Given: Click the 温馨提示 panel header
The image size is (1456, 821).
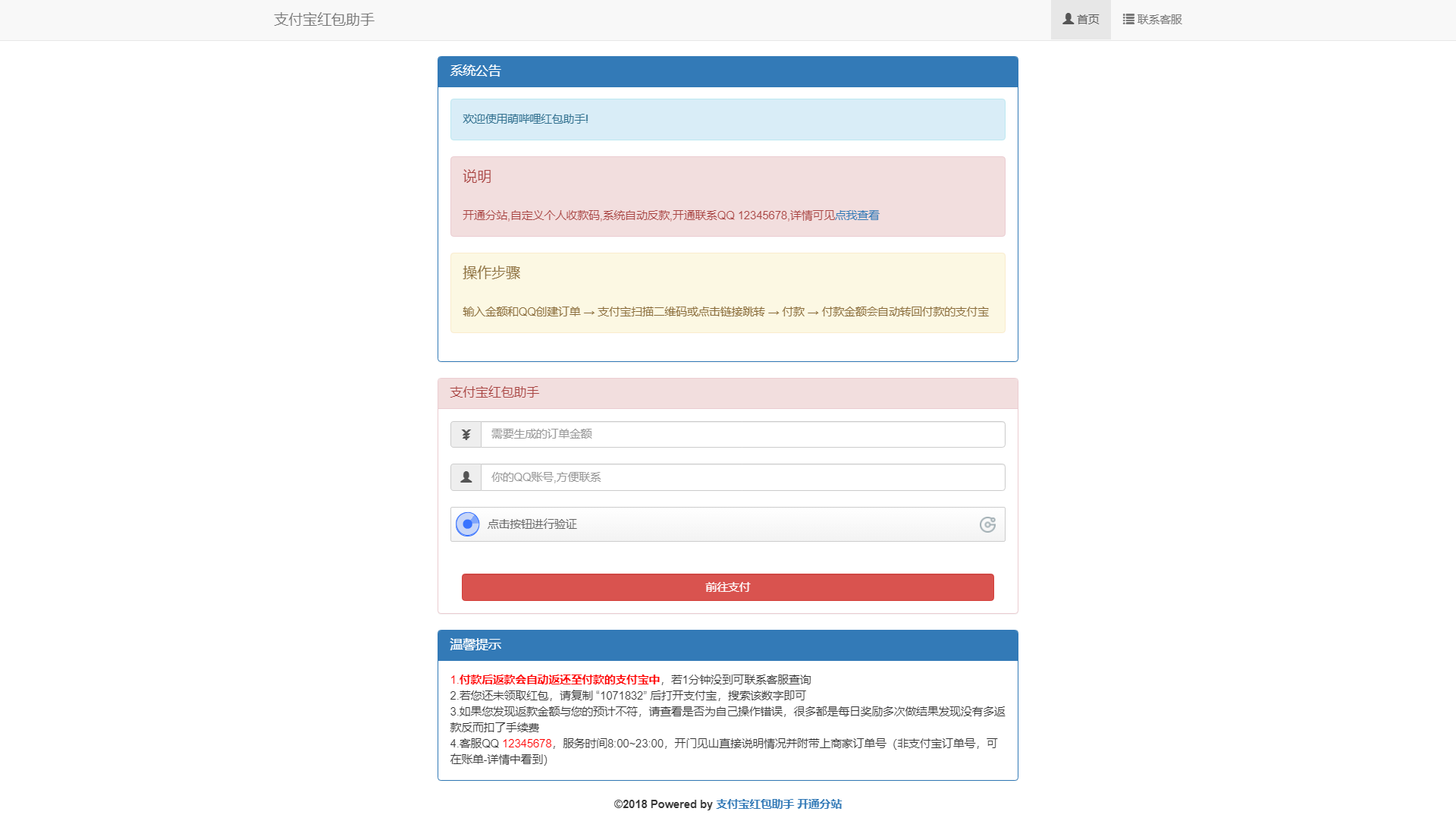Looking at the screenshot, I should [727, 645].
